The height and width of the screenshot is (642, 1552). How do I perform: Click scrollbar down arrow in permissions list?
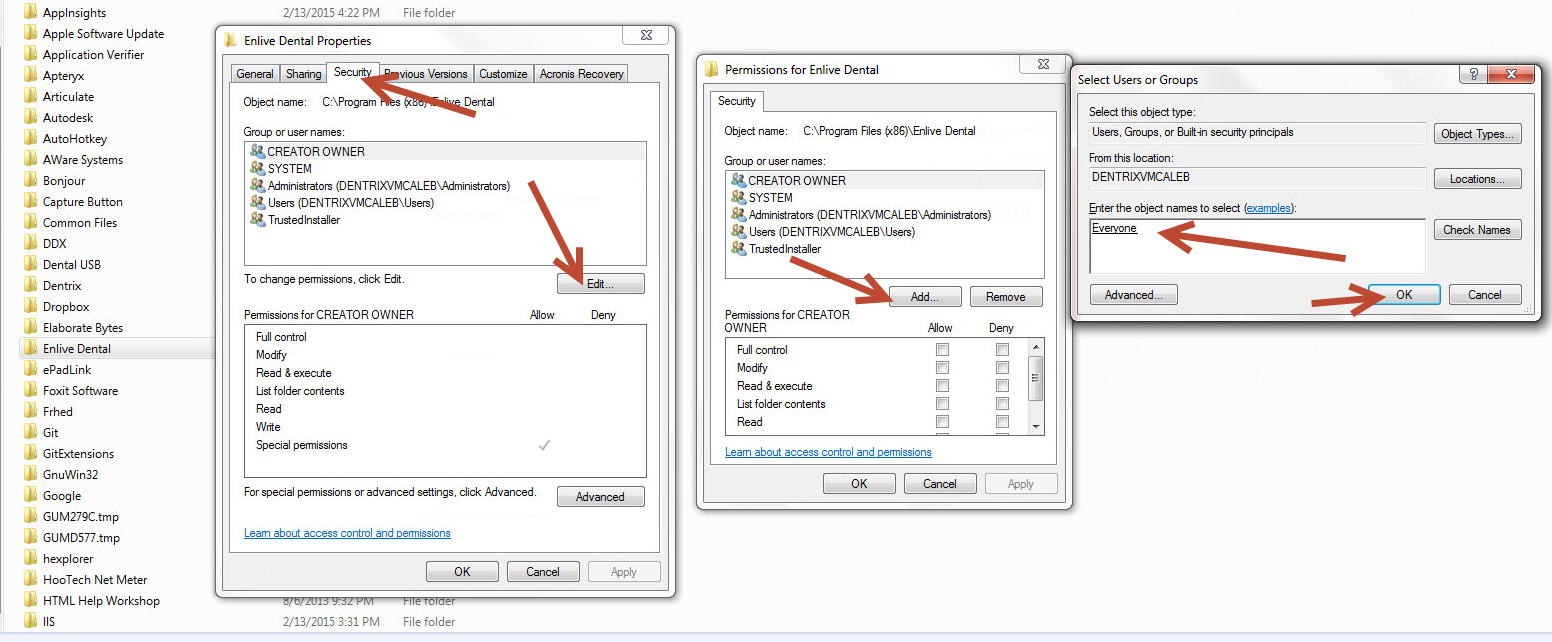[1035, 426]
